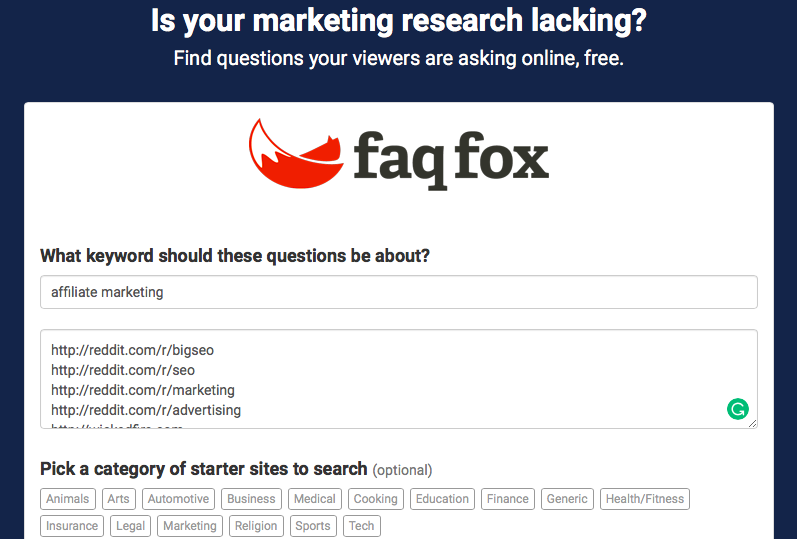Pick the Tech category tag
This screenshot has width=797, height=539.
(362, 526)
